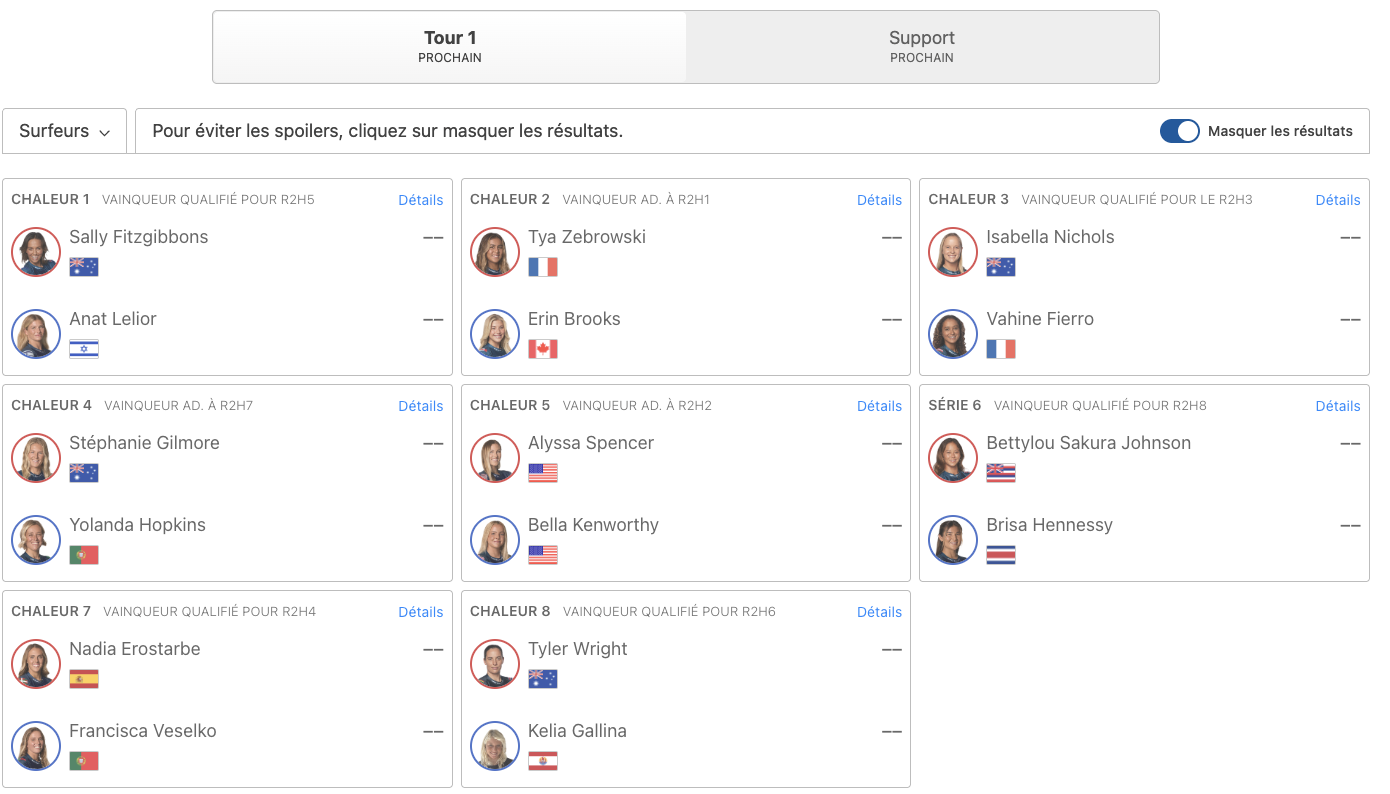This screenshot has height=794, width=1390.
Task: Open Détails link for Série 6
Action: coord(1338,406)
